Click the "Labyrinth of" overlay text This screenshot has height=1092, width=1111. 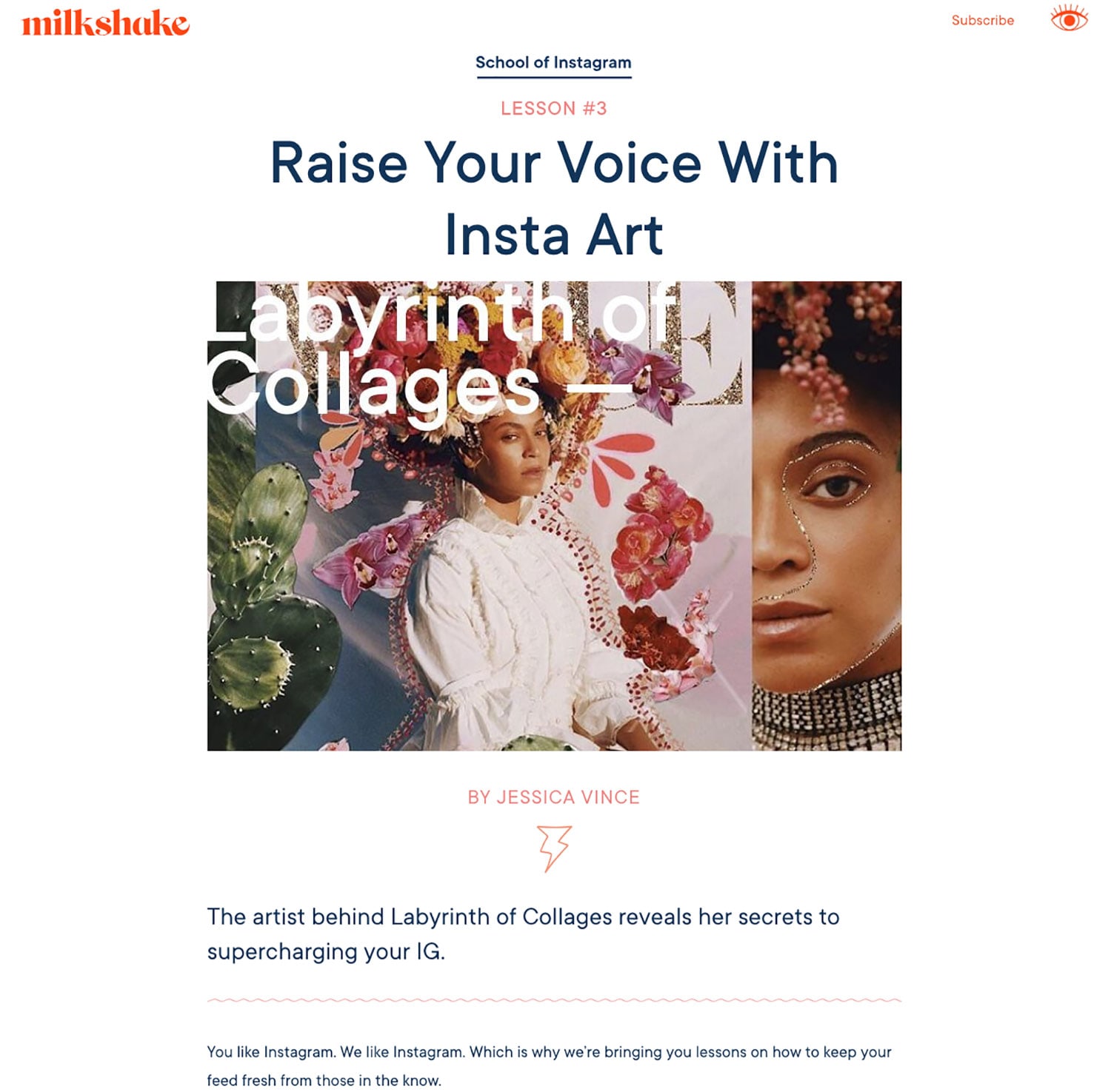pyautogui.click(x=441, y=315)
